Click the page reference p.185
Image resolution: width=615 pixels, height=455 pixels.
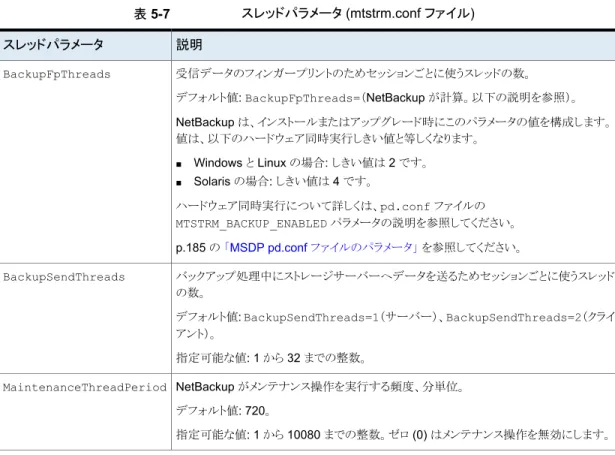191,248
